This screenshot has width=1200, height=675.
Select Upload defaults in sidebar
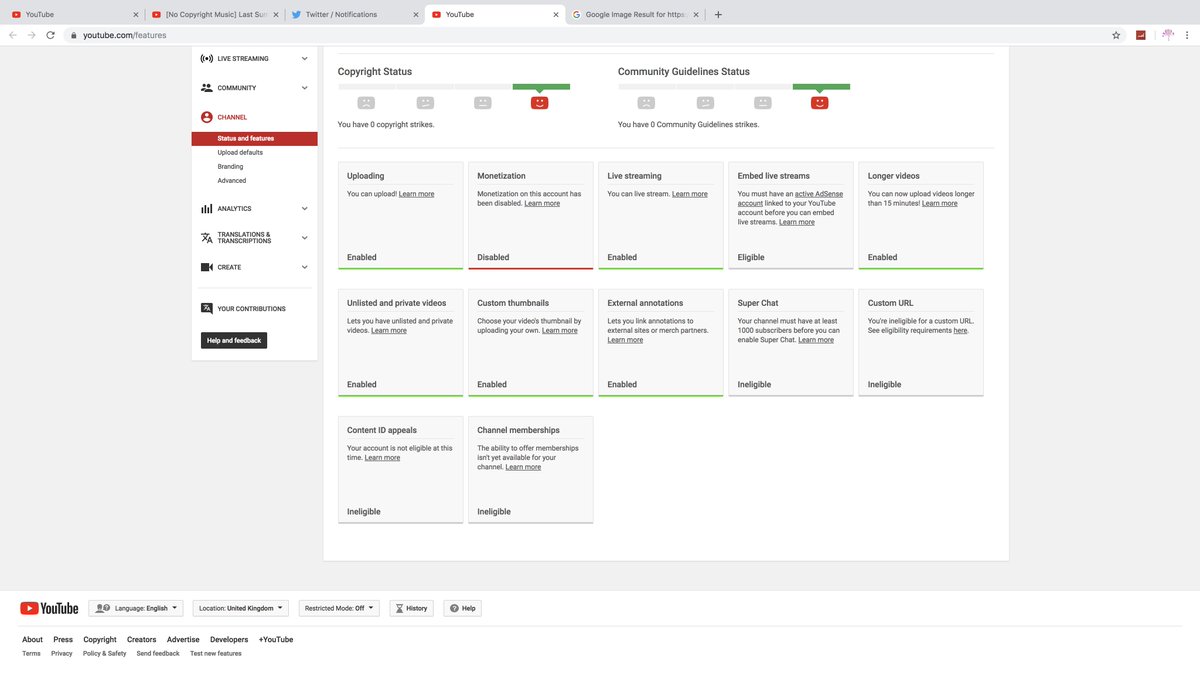[x=240, y=153]
